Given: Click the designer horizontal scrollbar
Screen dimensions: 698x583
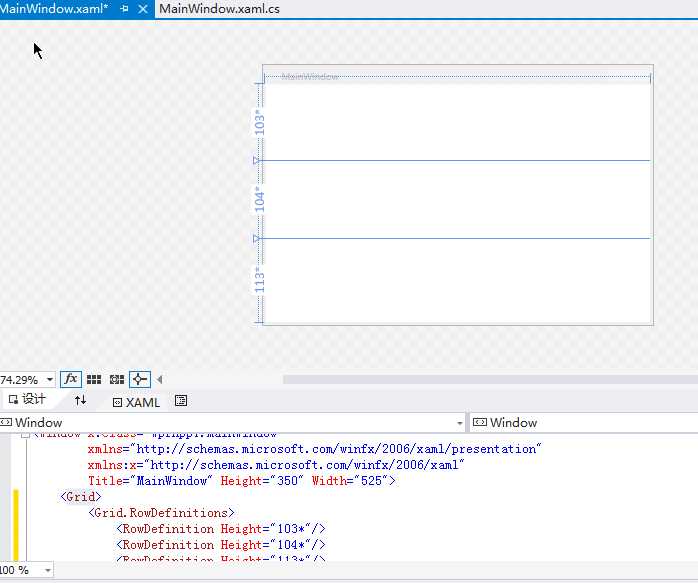Looking at the screenshot, I should click(x=490, y=379).
